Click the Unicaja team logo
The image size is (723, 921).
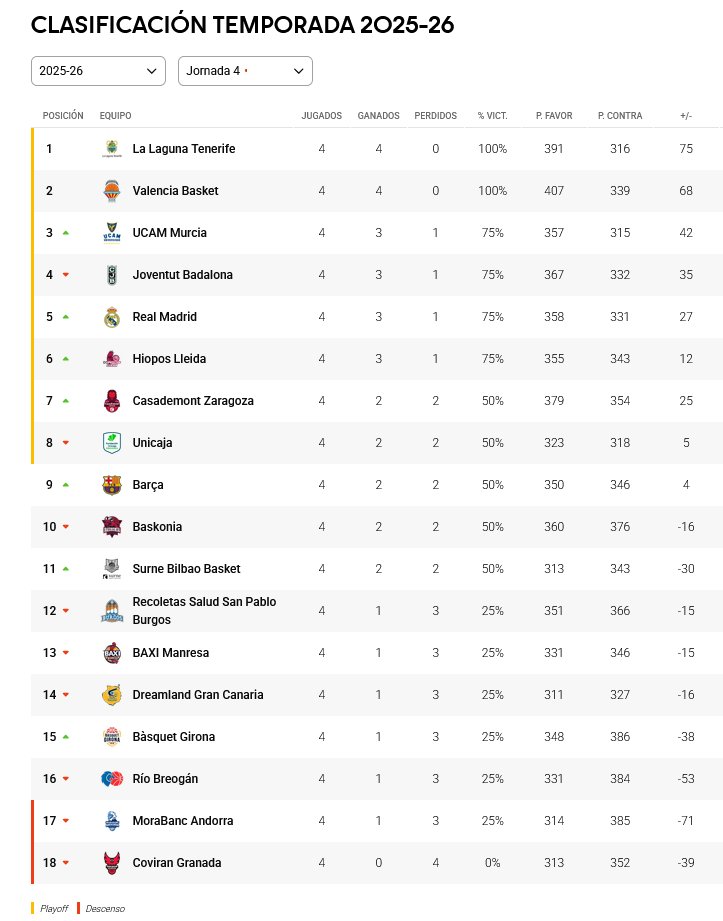pyautogui.click(x=112, y=443)
